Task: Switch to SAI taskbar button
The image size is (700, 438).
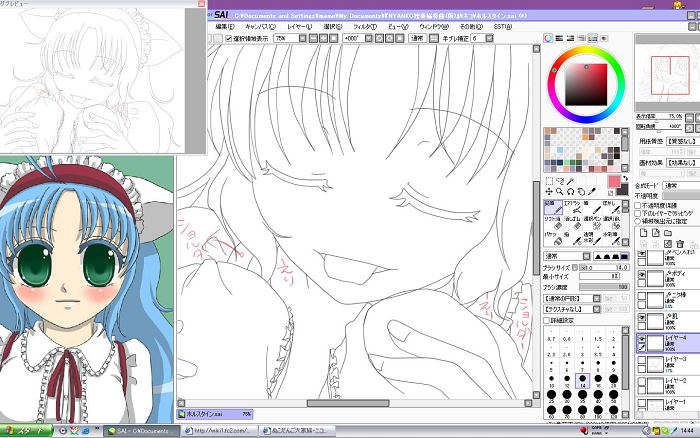Action: click(x=142, y=431)
